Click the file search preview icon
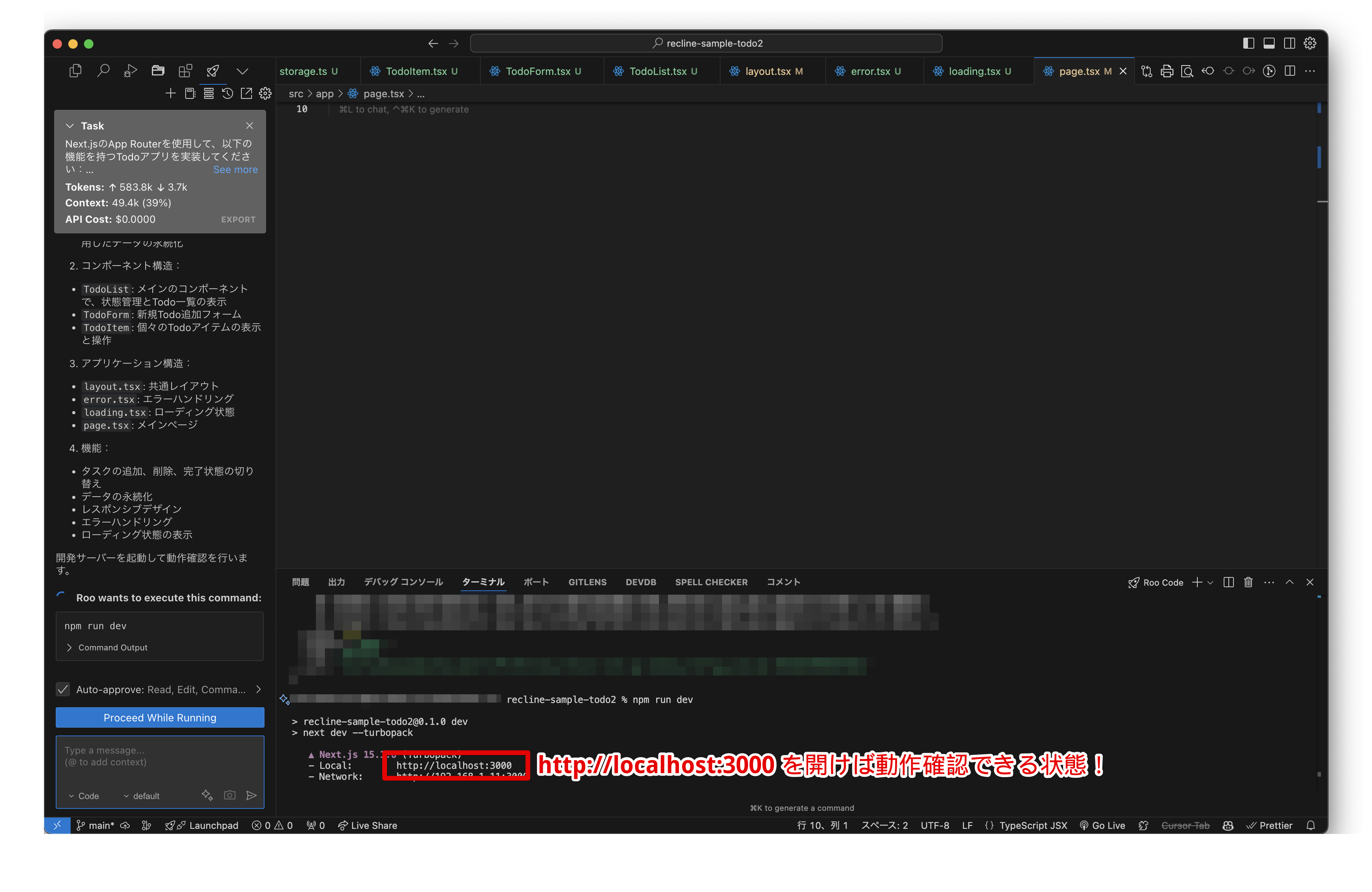 [1187, 71]
